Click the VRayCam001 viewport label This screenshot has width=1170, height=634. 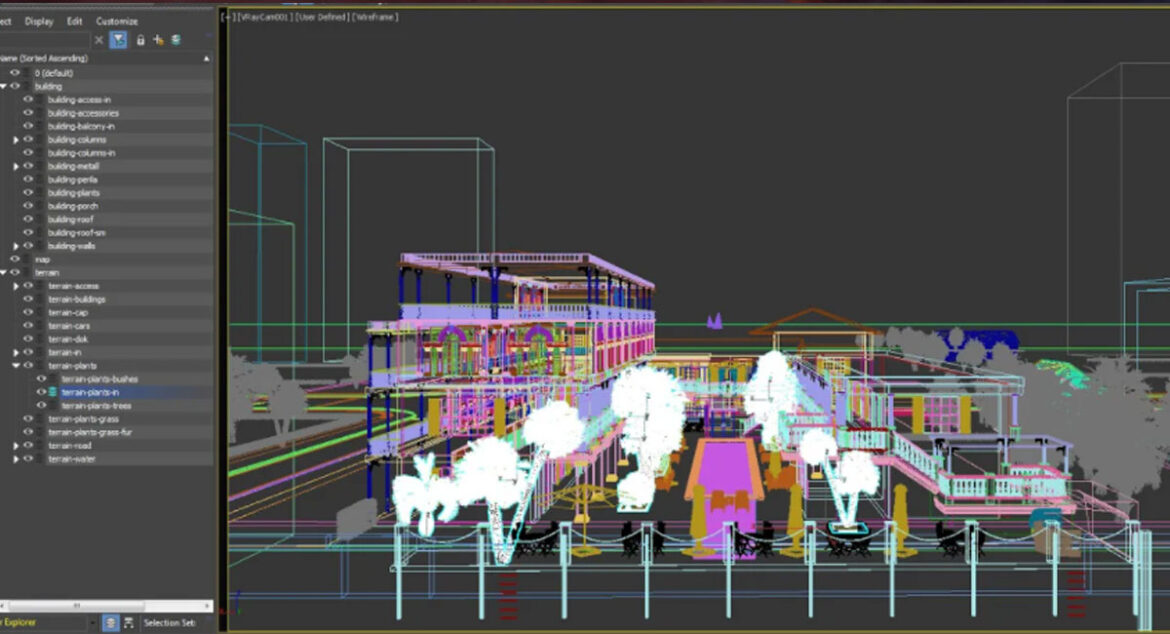pyautogui.click(x=266, y=16)
